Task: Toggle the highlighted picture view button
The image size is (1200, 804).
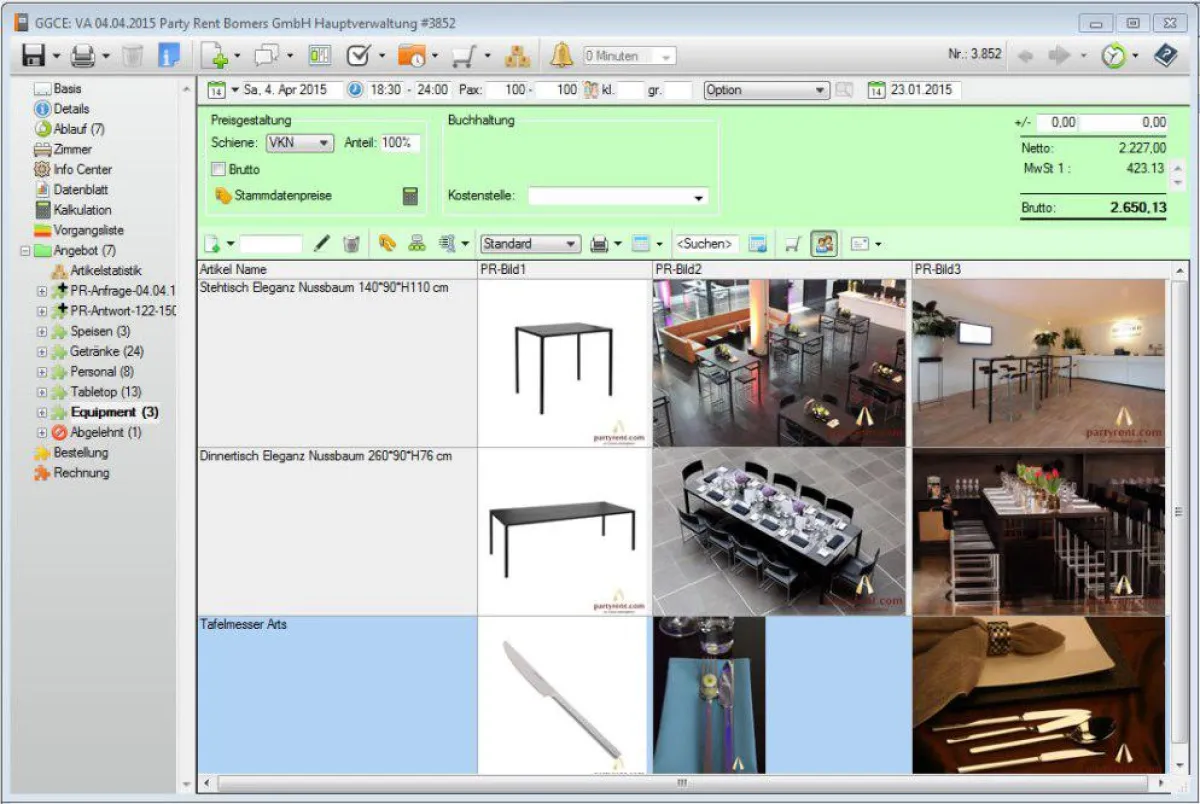Action: pyautogui.click(x=824, y=243)
